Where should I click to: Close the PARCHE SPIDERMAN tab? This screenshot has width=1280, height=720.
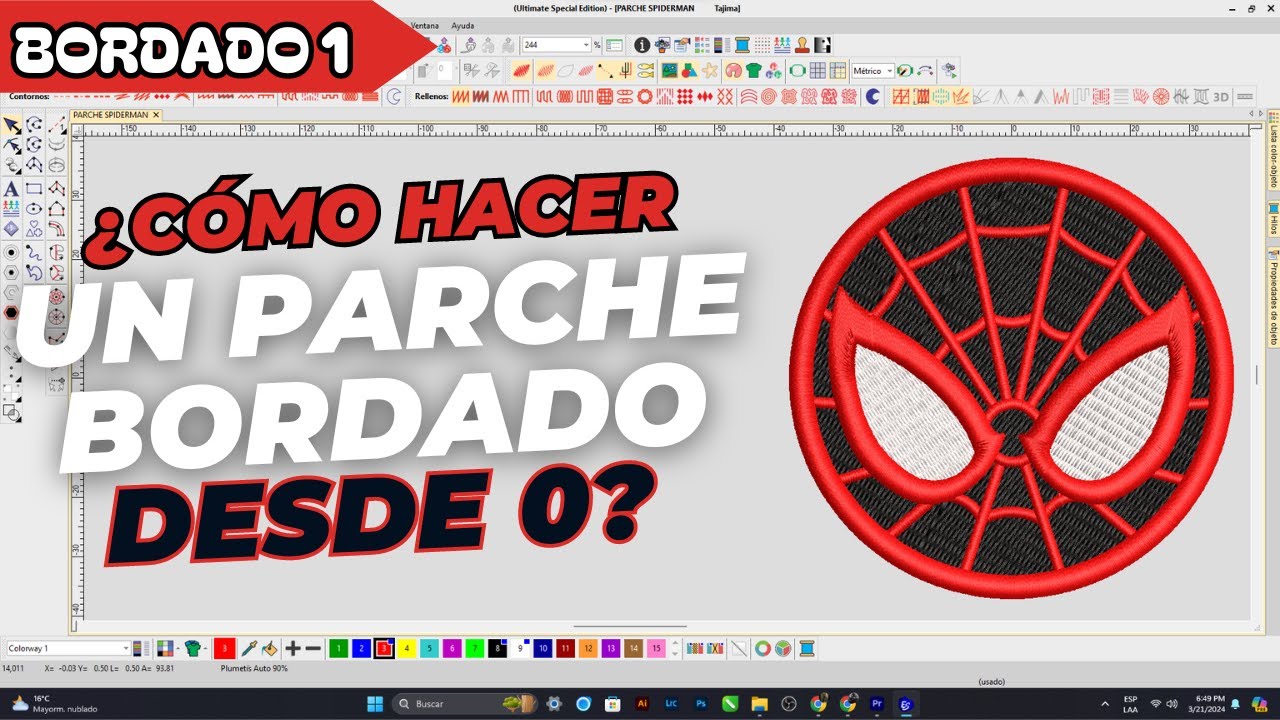pos(156,115)
